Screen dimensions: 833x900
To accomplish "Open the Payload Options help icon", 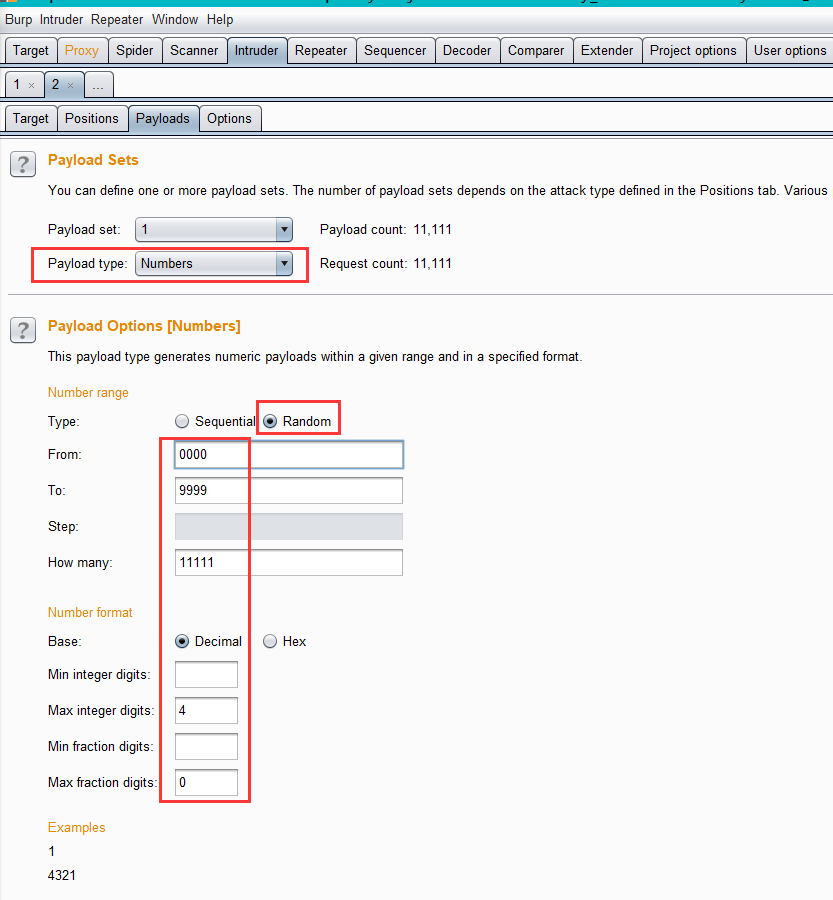I will [23, 330].
